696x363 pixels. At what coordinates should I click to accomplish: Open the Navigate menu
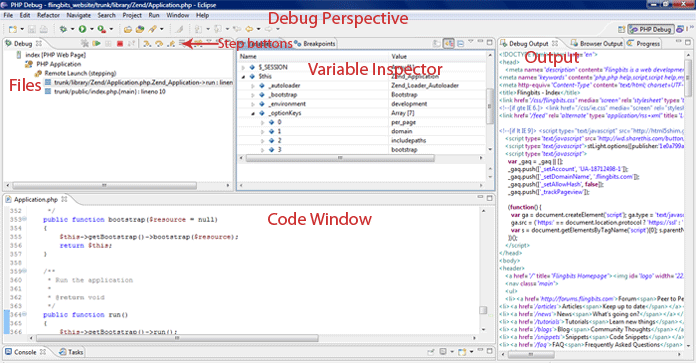tap(79, 15)
